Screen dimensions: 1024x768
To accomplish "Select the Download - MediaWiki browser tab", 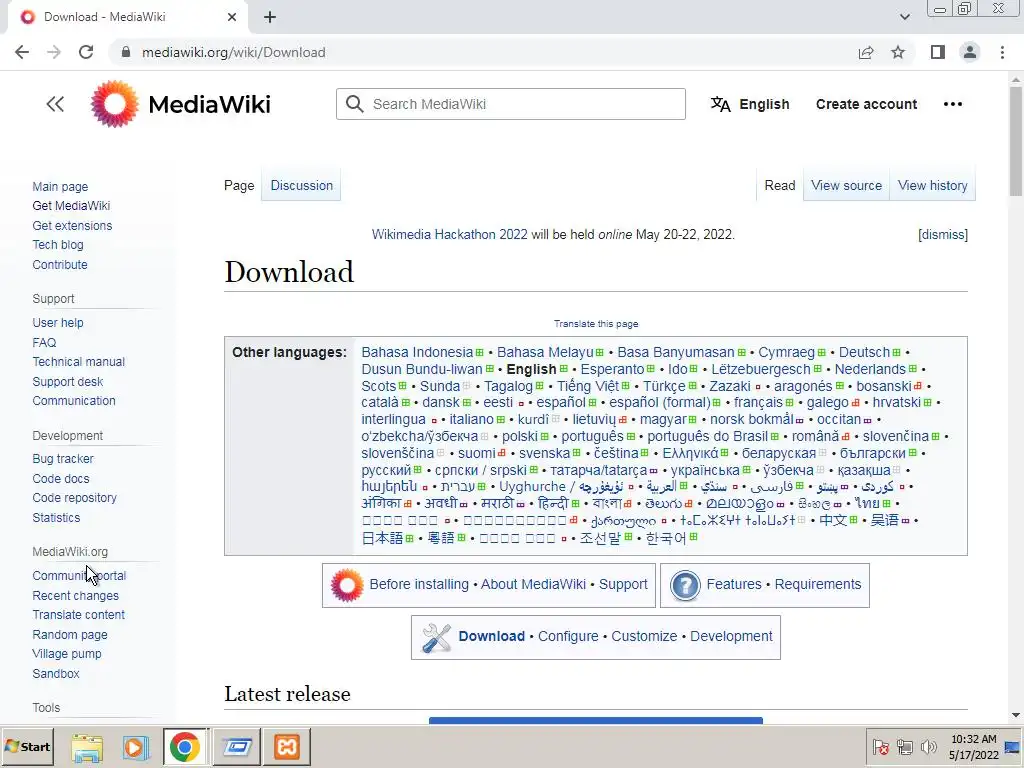I will coord(128,17).
